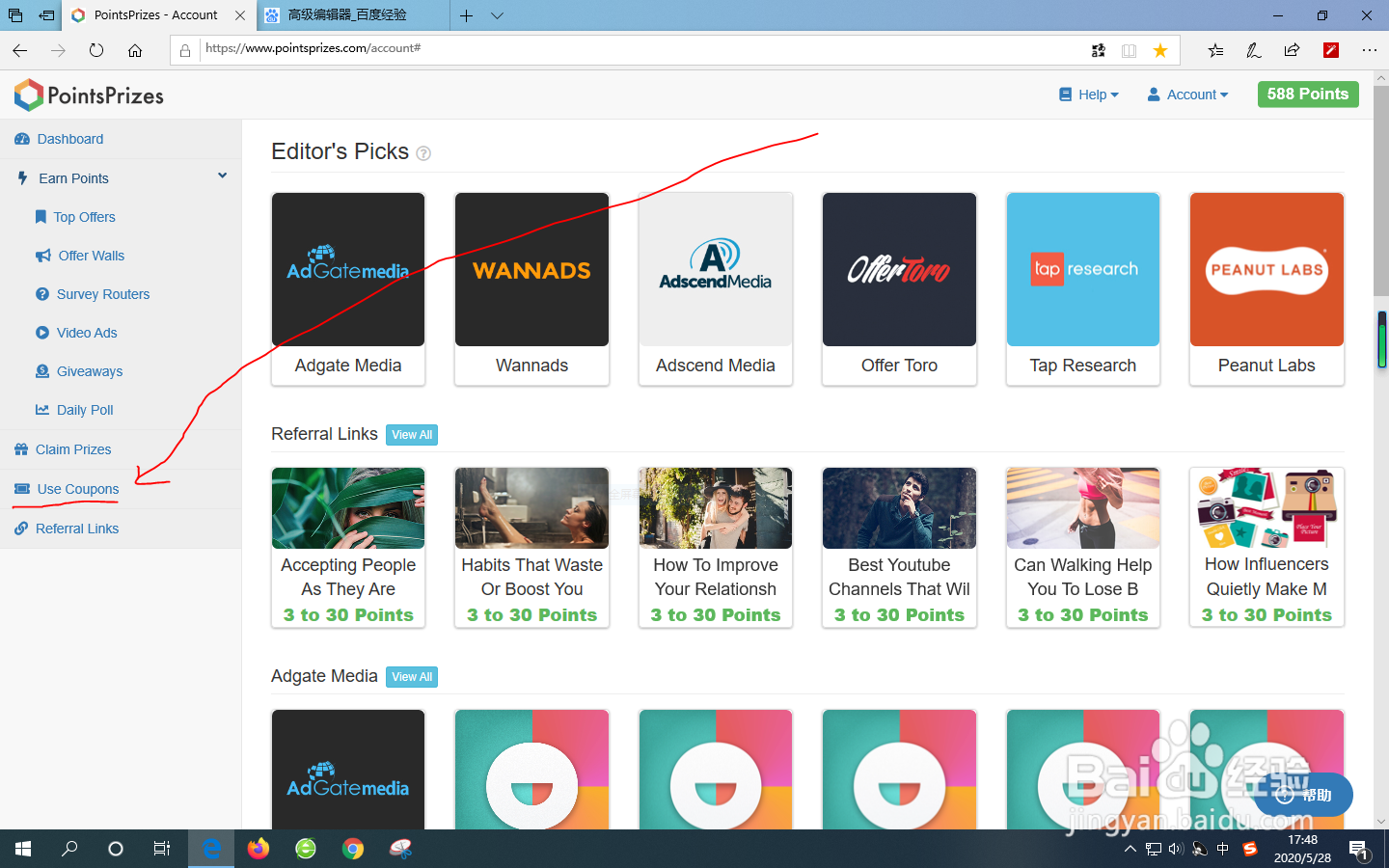This screenshot has height=868, width=1389.
Task: Expand the Help dropdown menu
Action: [x=1089, y=95]
